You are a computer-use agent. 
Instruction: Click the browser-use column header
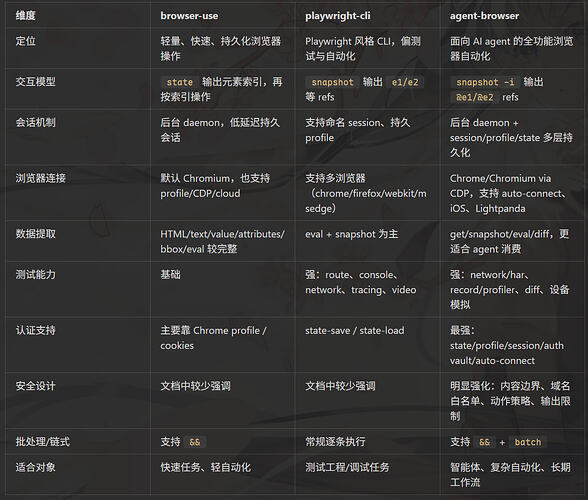[x=189, y=16]
